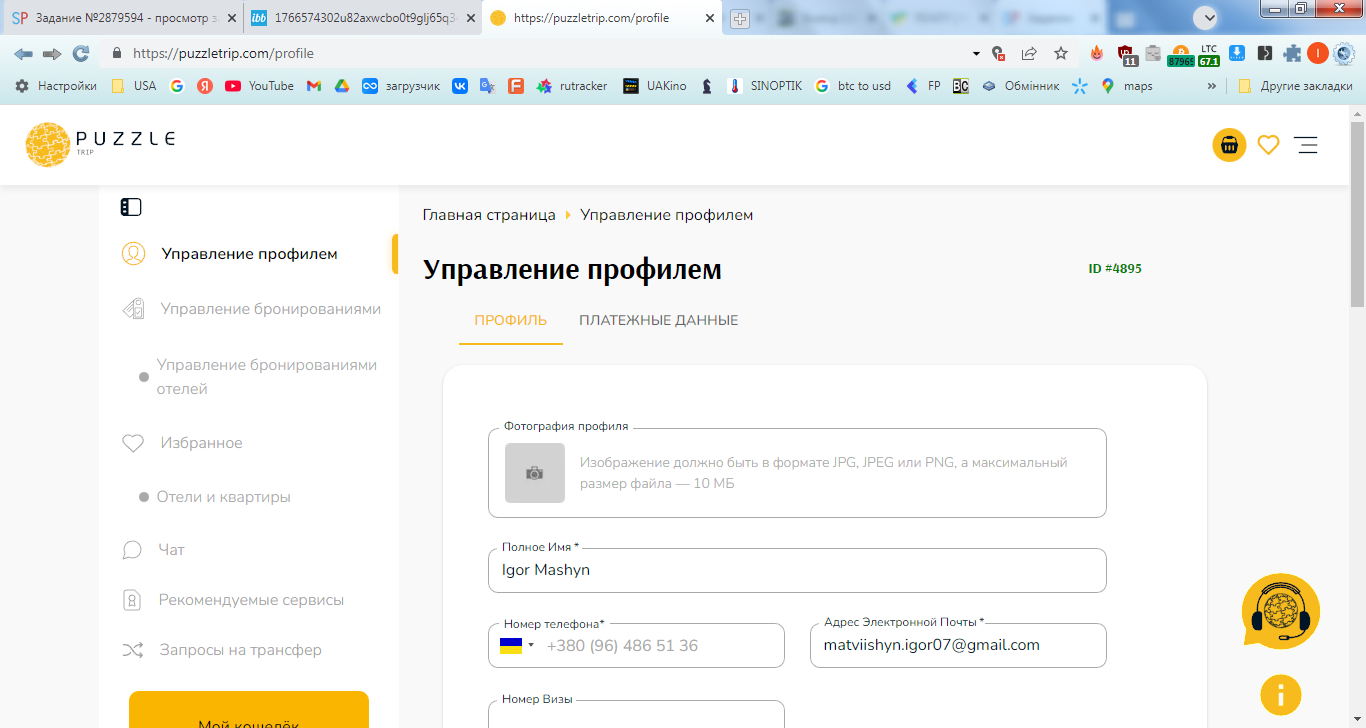The height and width of the screenshot is (728, 1366).
Task: Open the Google Drive bookmark icon
Action: coord(341,86)
